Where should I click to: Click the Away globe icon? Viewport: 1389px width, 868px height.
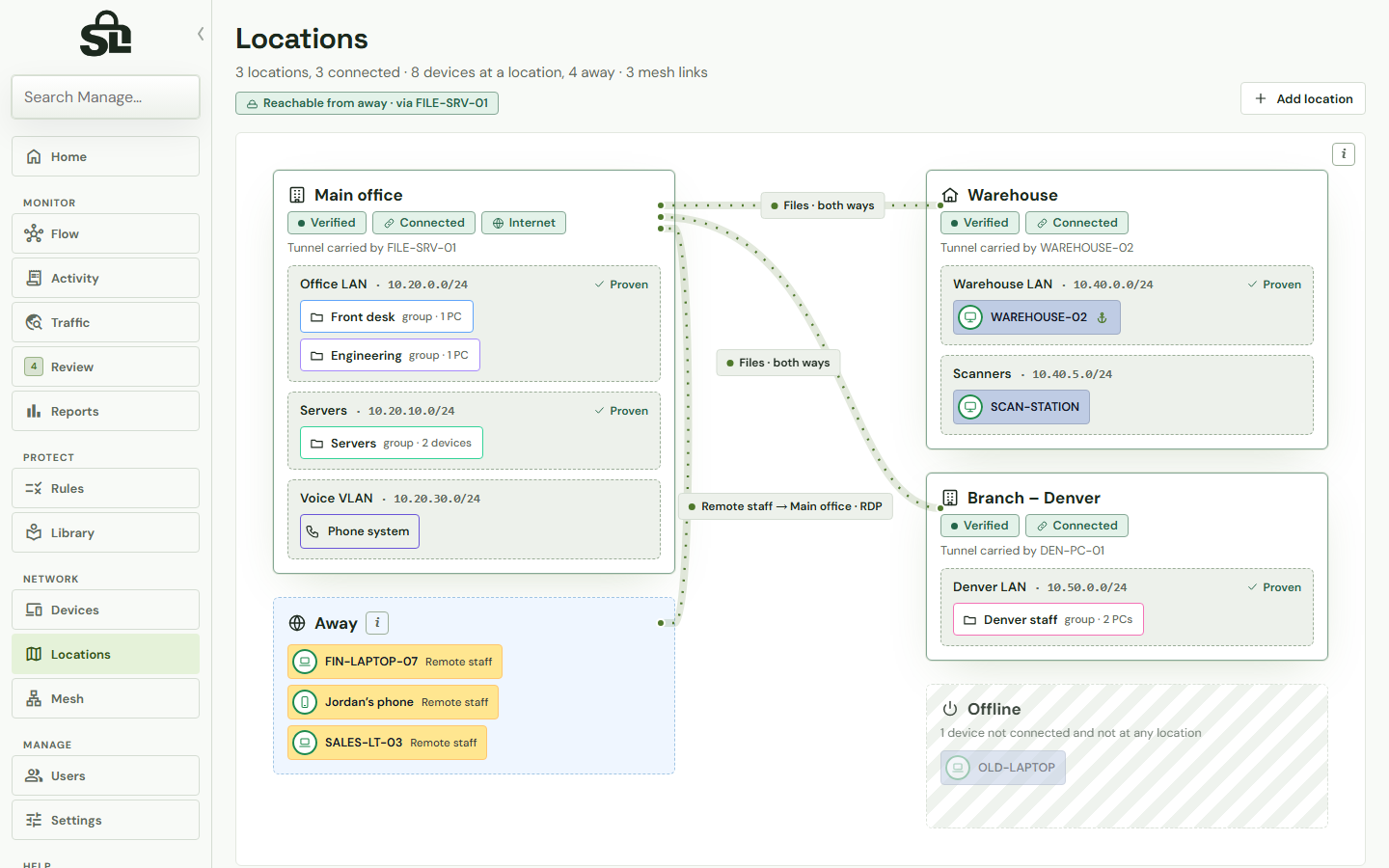tap(297, 623)
